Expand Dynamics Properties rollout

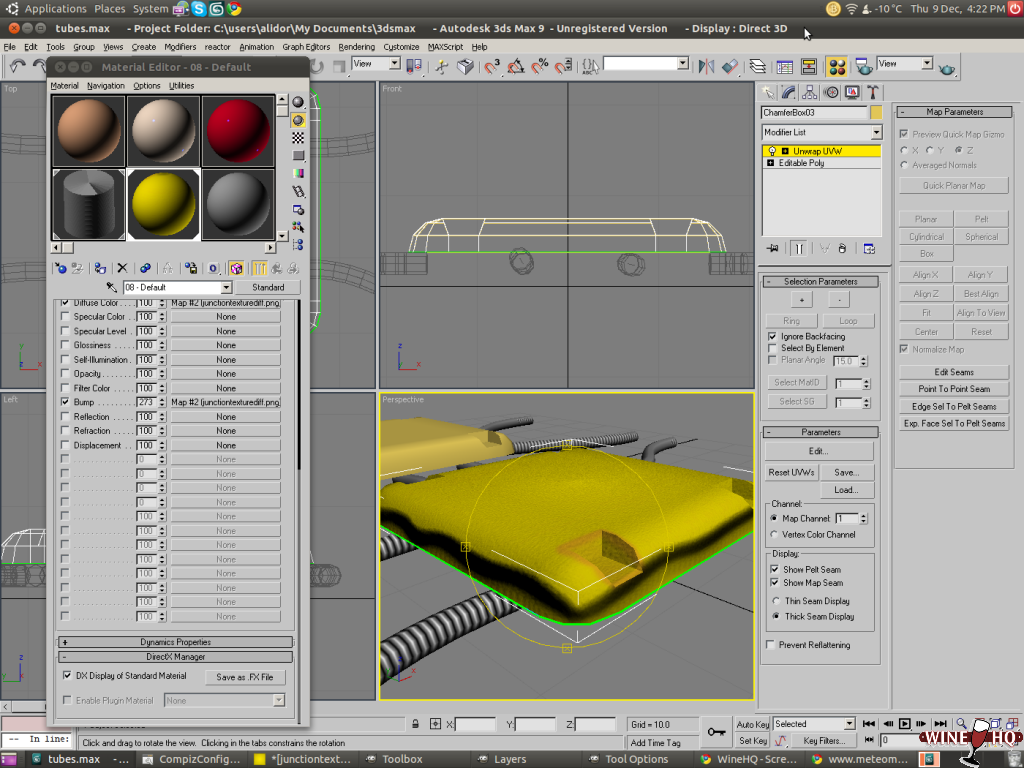pos(175,642)
